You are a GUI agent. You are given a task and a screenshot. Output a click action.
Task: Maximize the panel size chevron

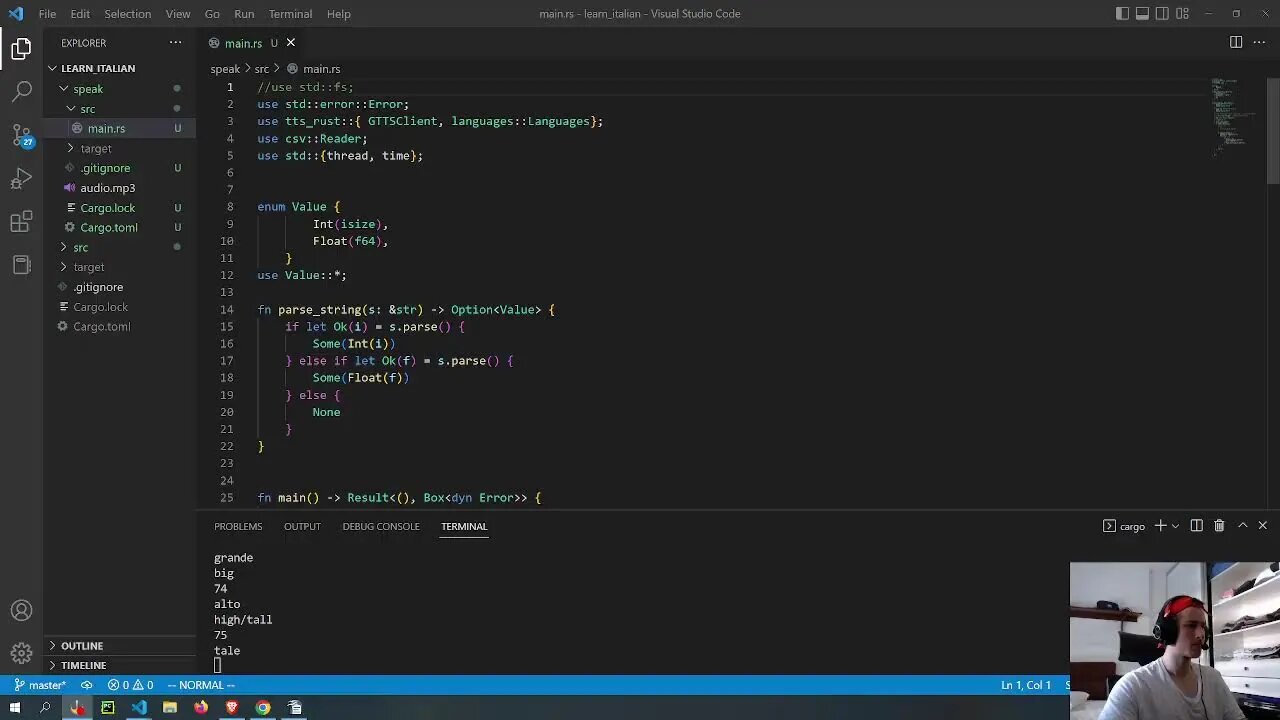(x=1243, y=526)
